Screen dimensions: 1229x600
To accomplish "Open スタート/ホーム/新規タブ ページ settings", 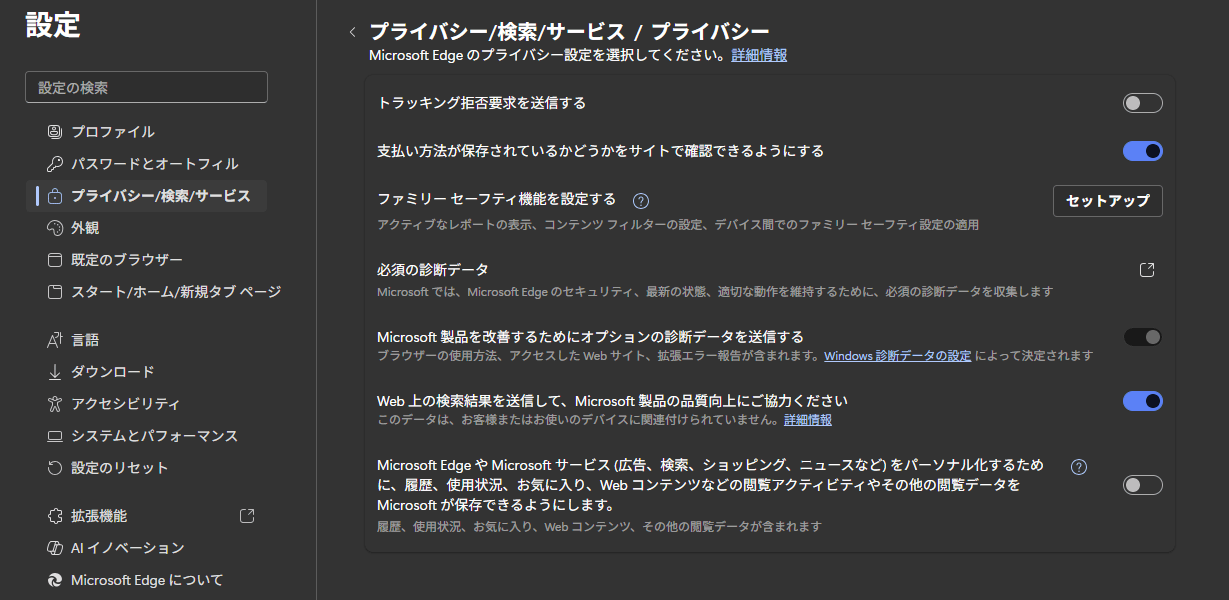I will tap(175, 292).
